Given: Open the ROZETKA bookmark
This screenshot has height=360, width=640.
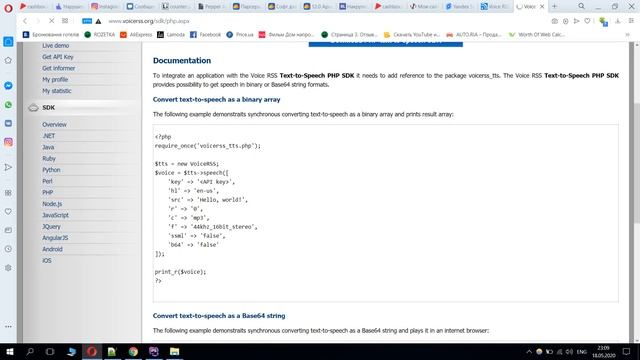Looking at the screenshot, I should (100, 35).
